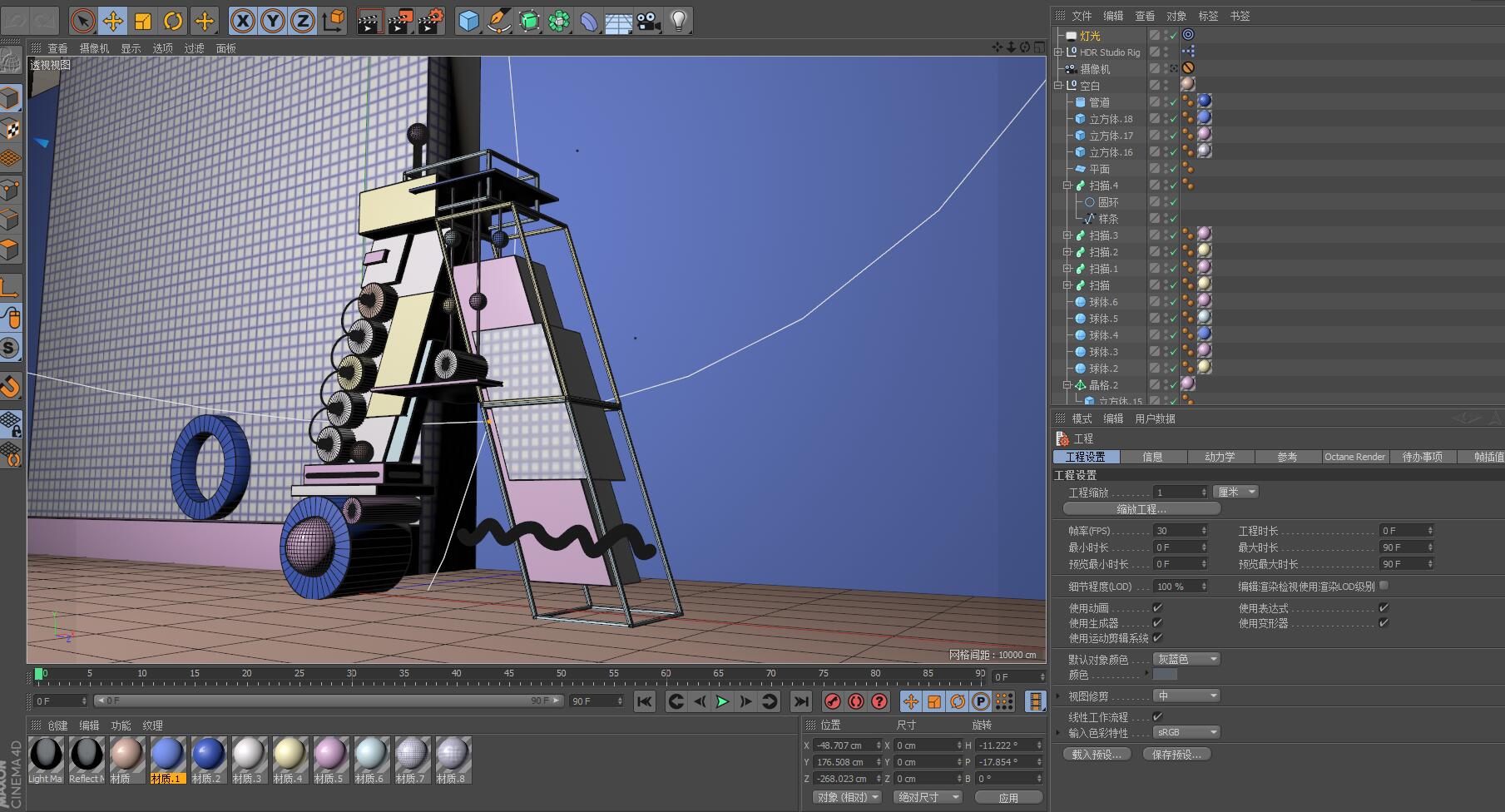Uncheck the 使用动画 checkbox
Viewport: 1505px width, 812px height.
[x=1157, y=608]
